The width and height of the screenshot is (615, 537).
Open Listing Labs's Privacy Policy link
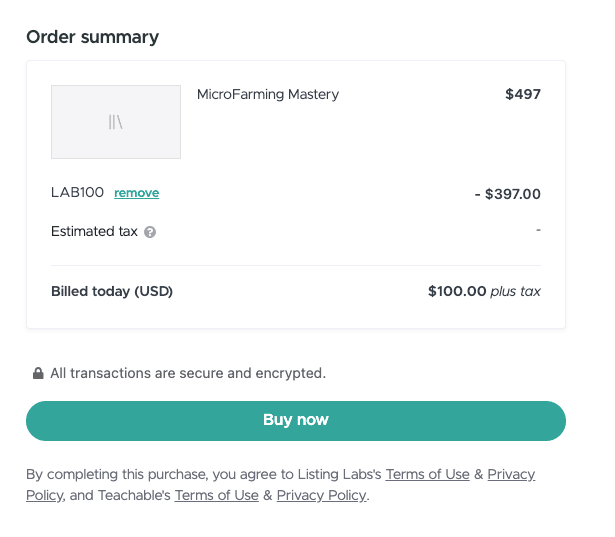(510, 475)
